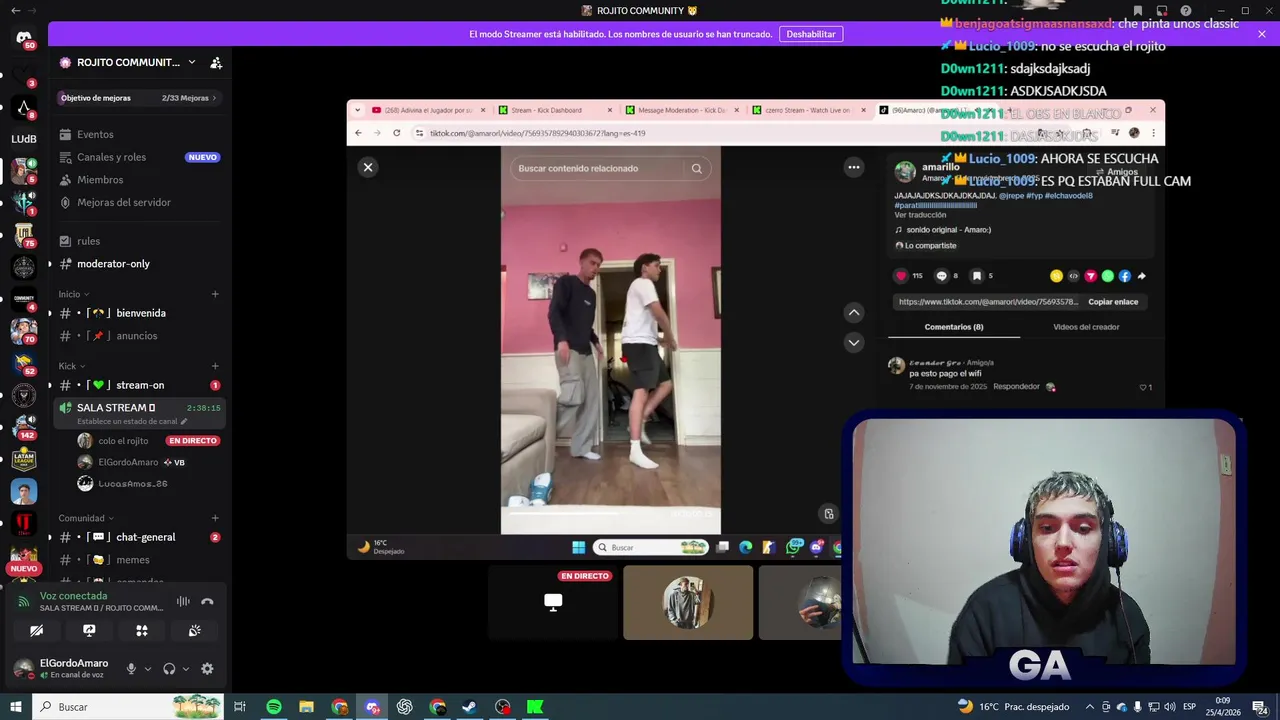The image size is (1280, 720).
Task: Select user colo el rojito in voice
Action: [x=123, y=441]
